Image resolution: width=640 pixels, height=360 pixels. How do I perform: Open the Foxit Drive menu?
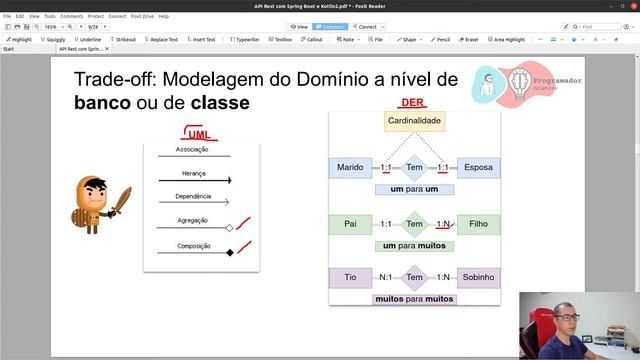click(142, 16)
